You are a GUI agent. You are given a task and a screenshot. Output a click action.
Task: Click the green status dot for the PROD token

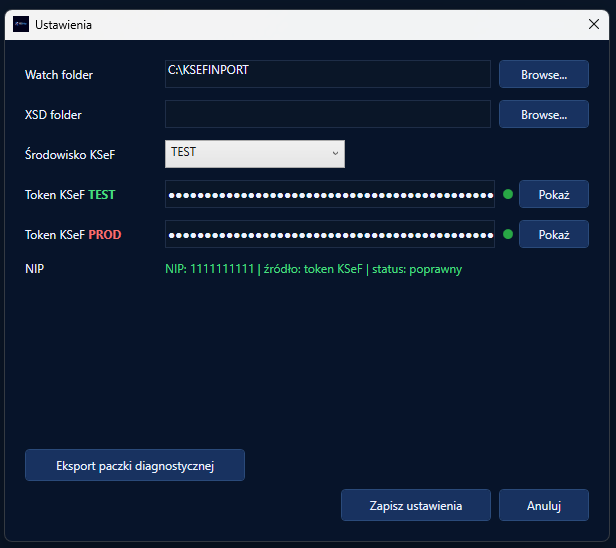pyautogui.click(x=507, y=234)
